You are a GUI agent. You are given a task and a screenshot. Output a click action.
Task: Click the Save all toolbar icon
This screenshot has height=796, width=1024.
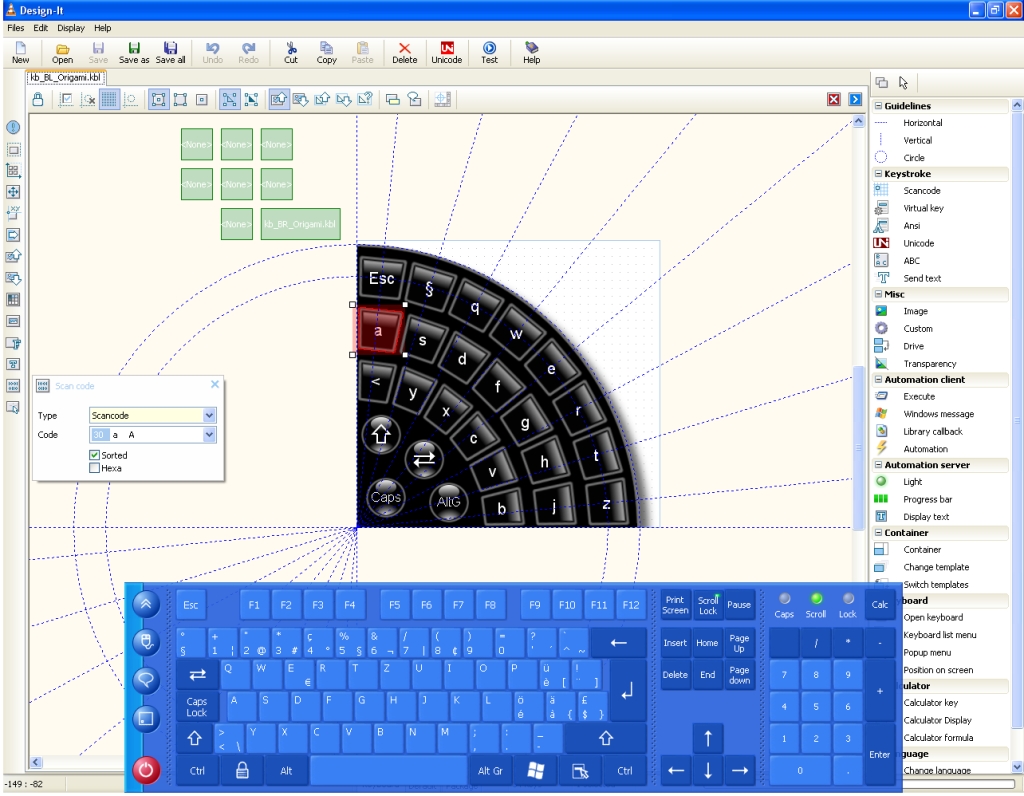170,52
